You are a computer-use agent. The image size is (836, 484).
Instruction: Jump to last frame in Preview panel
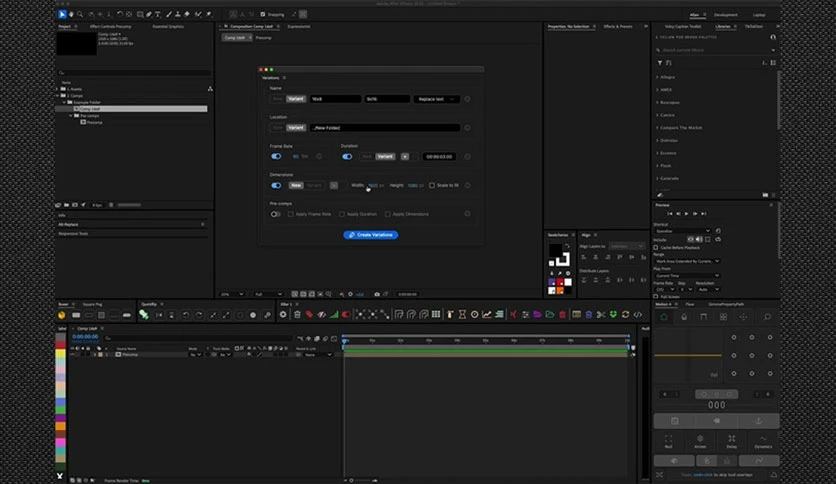pos(703,214)
